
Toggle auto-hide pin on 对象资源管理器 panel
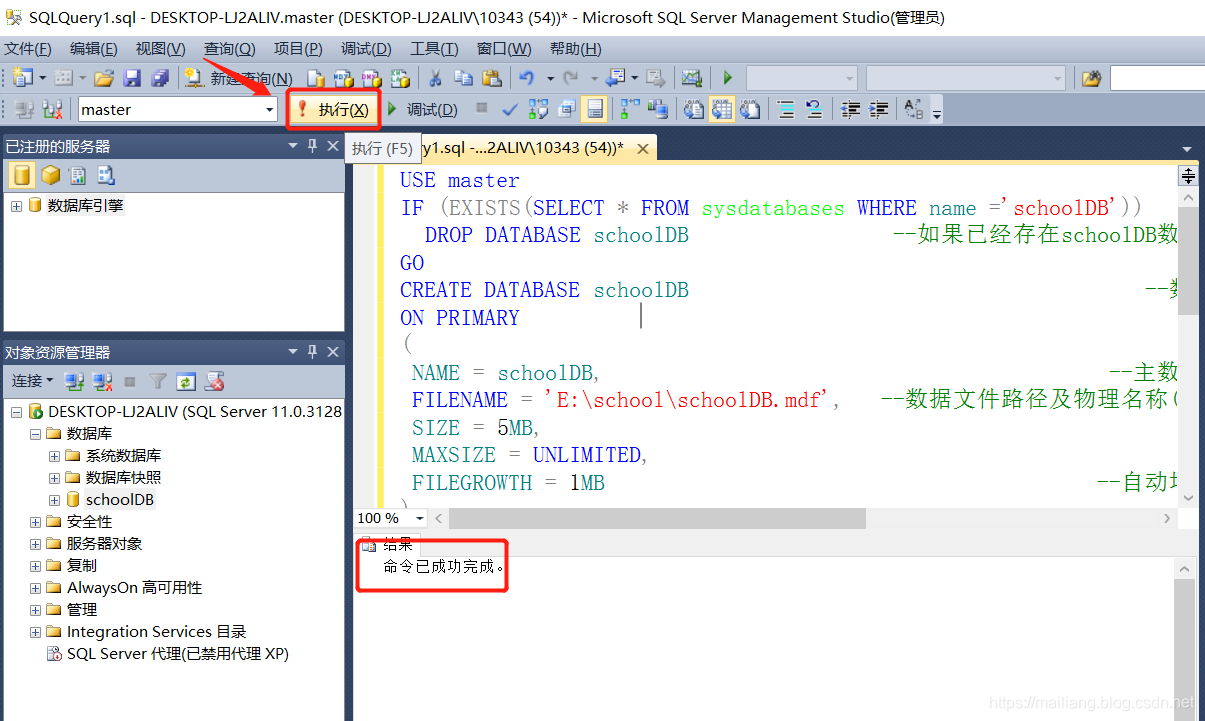[x=313, y=351]
